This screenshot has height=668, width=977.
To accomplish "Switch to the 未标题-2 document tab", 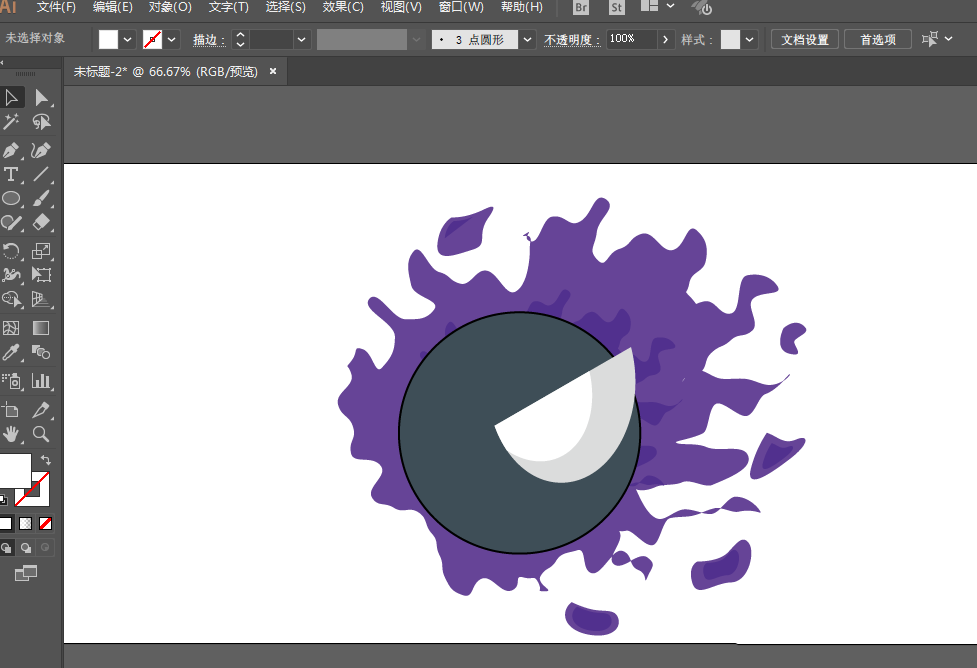I will (166, 72).
